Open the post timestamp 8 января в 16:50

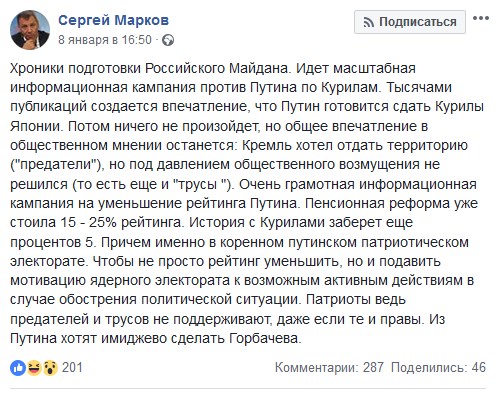pyautogui.click(x=105, y=40)
